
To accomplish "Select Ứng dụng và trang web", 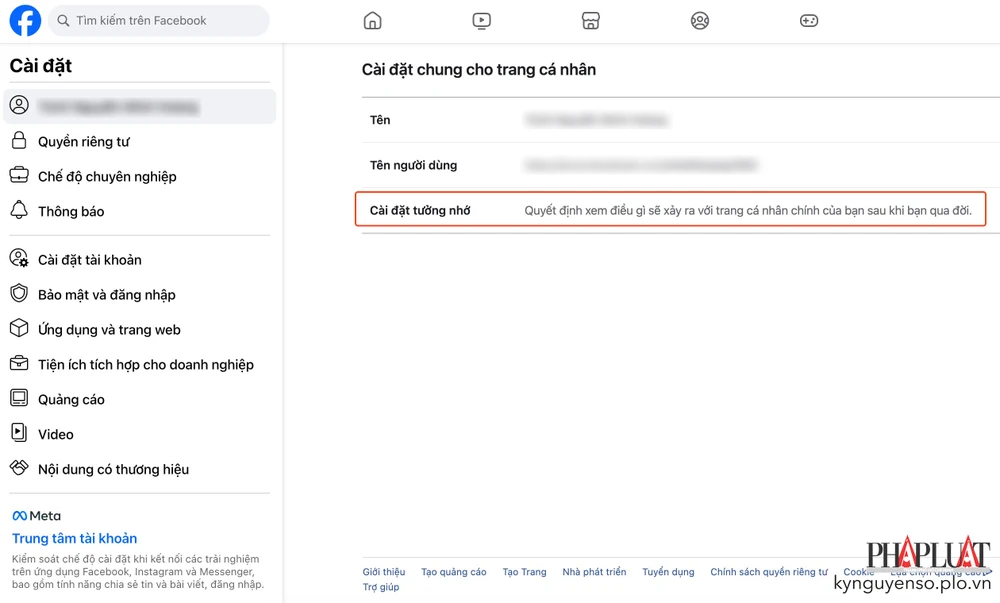I will [110, 329].
